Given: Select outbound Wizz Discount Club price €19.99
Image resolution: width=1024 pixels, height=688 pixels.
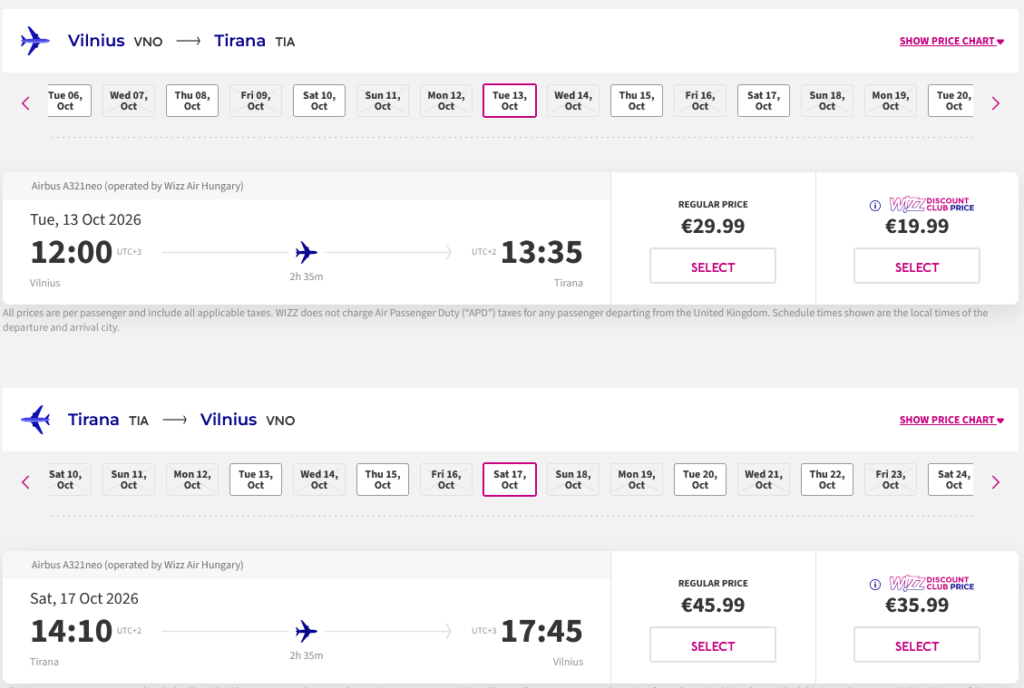Looking at the screenshot, I should pyautogui.click(x=917, y=267).
